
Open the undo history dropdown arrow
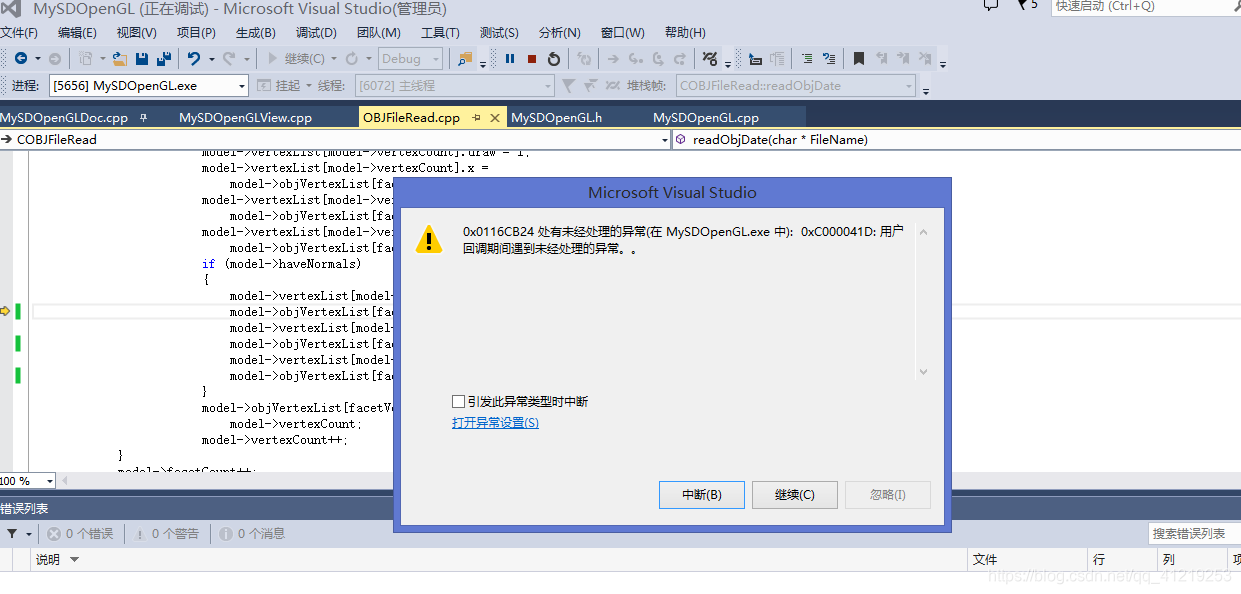(x=211, y=59)
